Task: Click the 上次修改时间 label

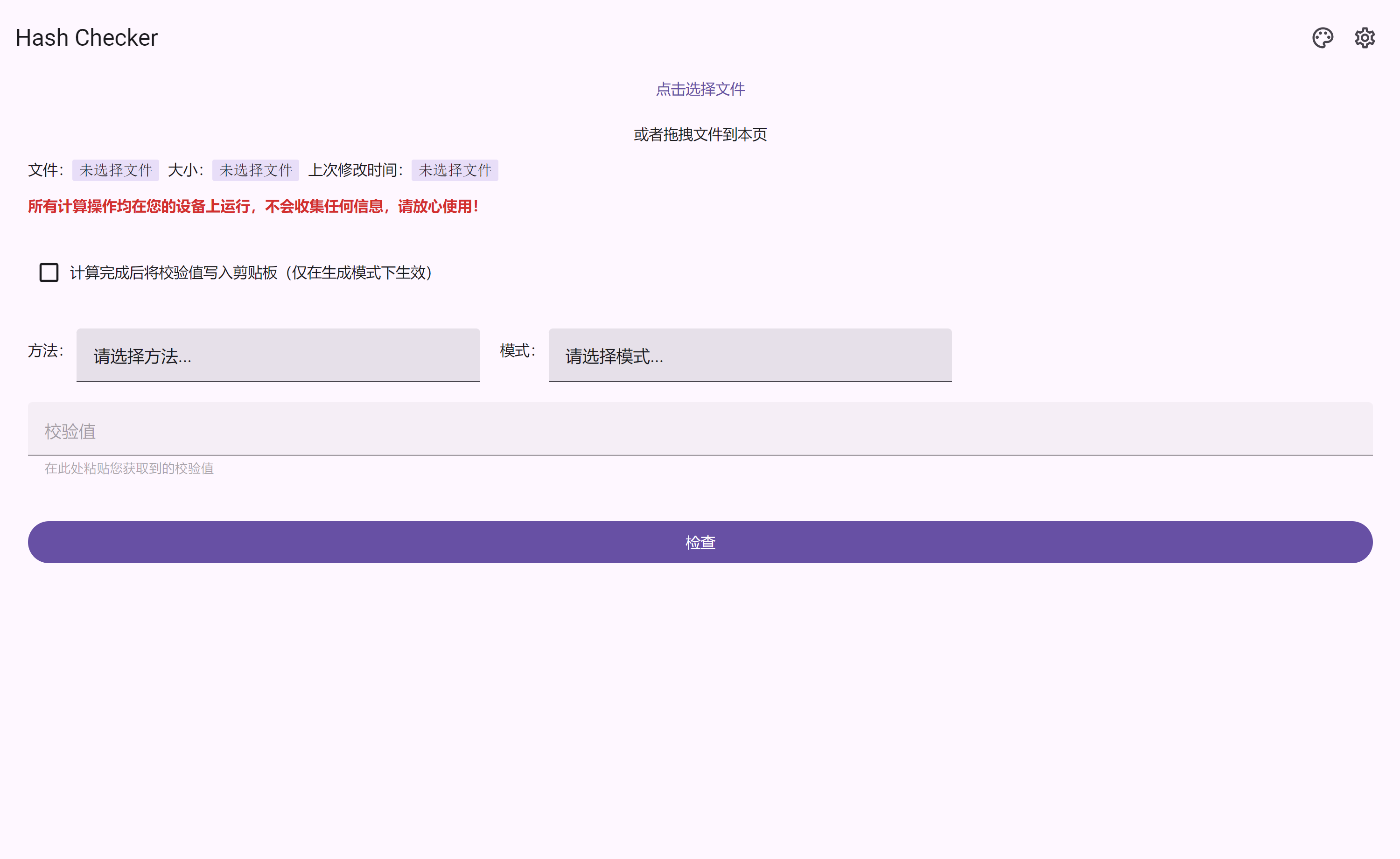Action: tap(355, 170)
